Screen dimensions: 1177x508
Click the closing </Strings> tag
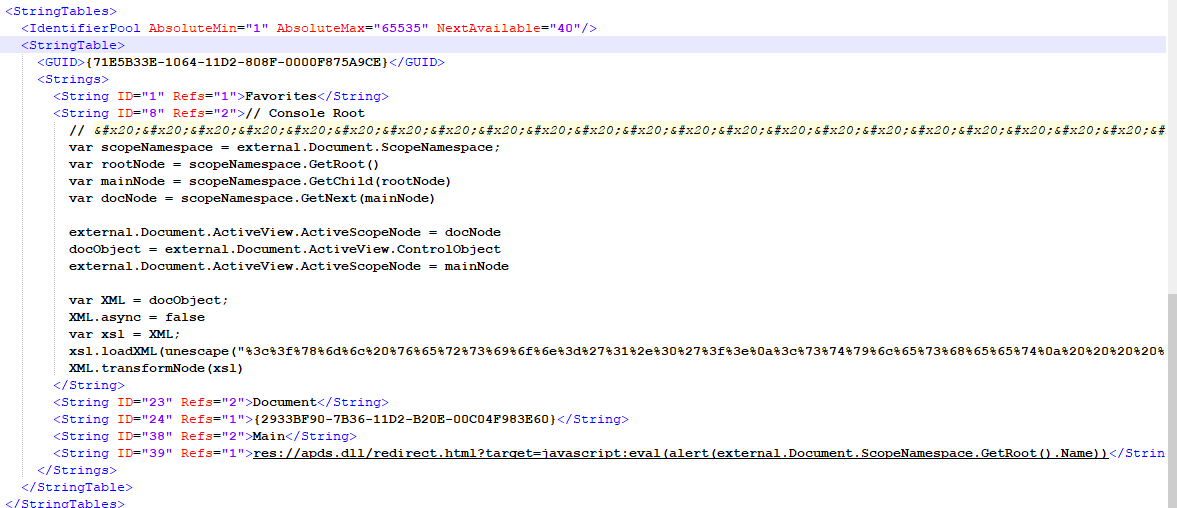(77, 470)
